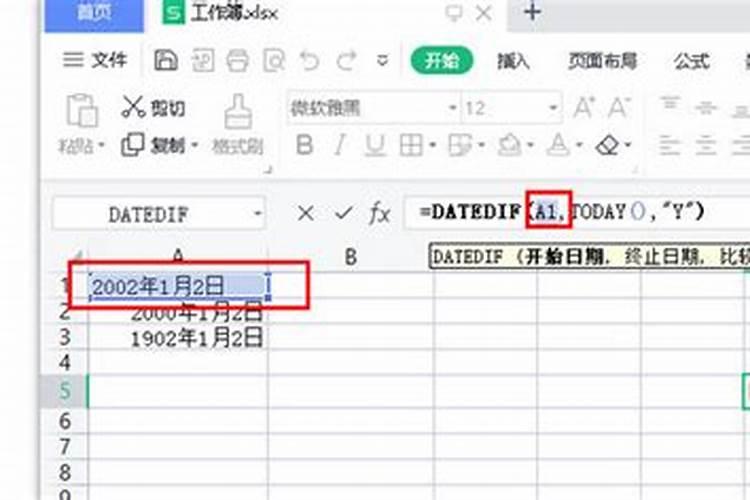This screenshot has width=750, height=500.
Task: Click the eraser clear icon
Action: click(x=608, y=144)
